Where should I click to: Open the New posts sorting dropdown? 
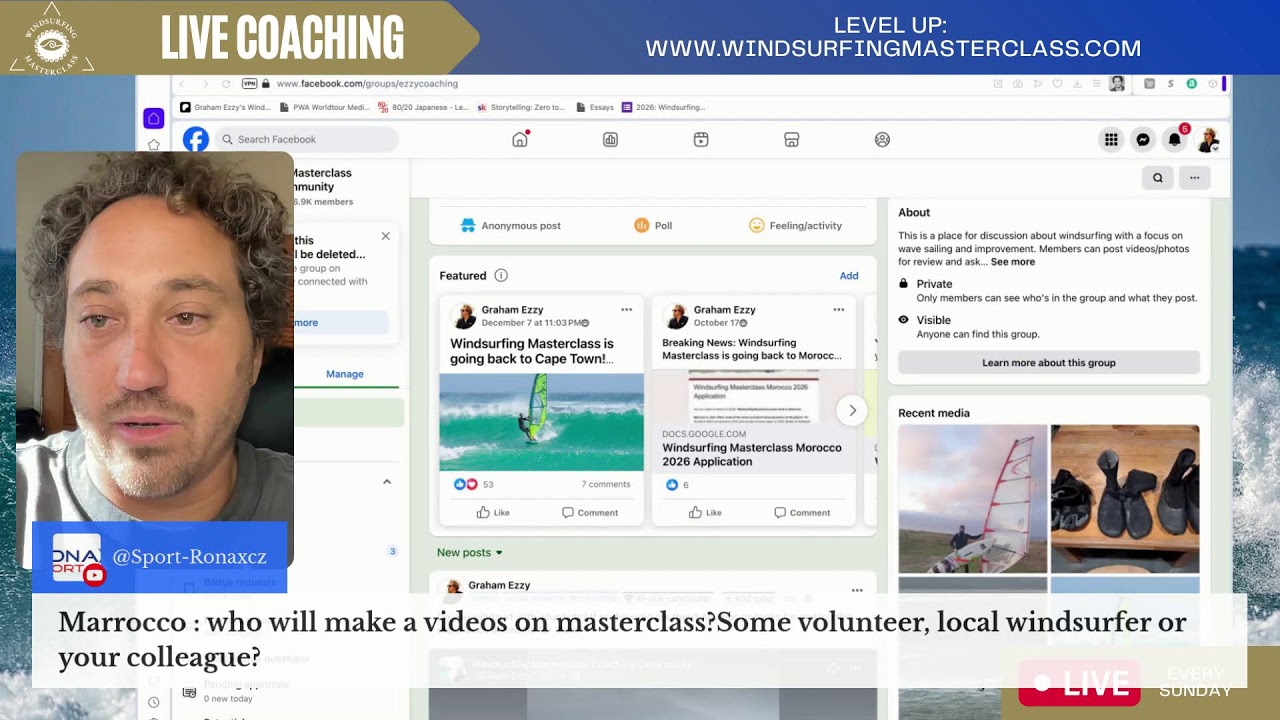(x=470, y=552)
